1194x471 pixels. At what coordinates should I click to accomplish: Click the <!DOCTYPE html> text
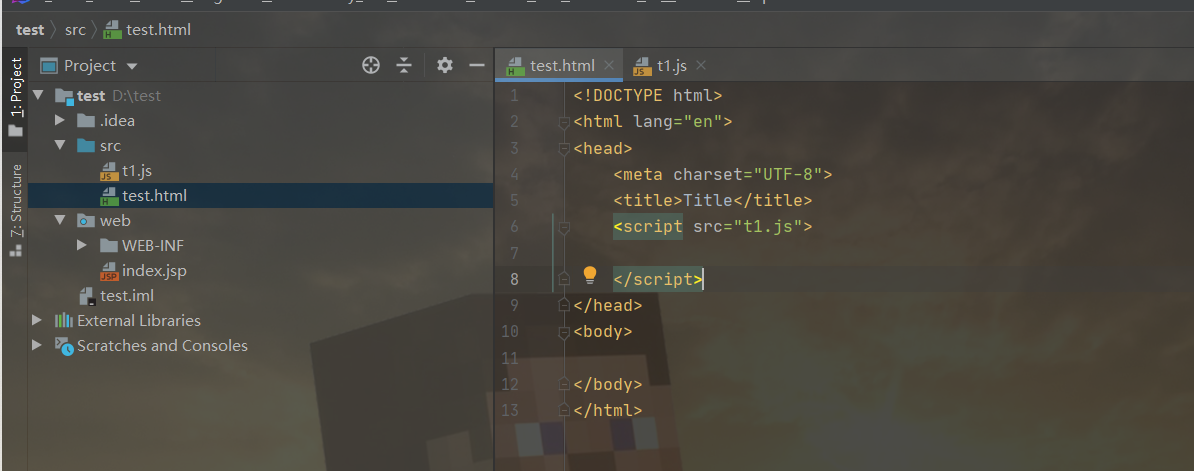click(x=647, y=96)
